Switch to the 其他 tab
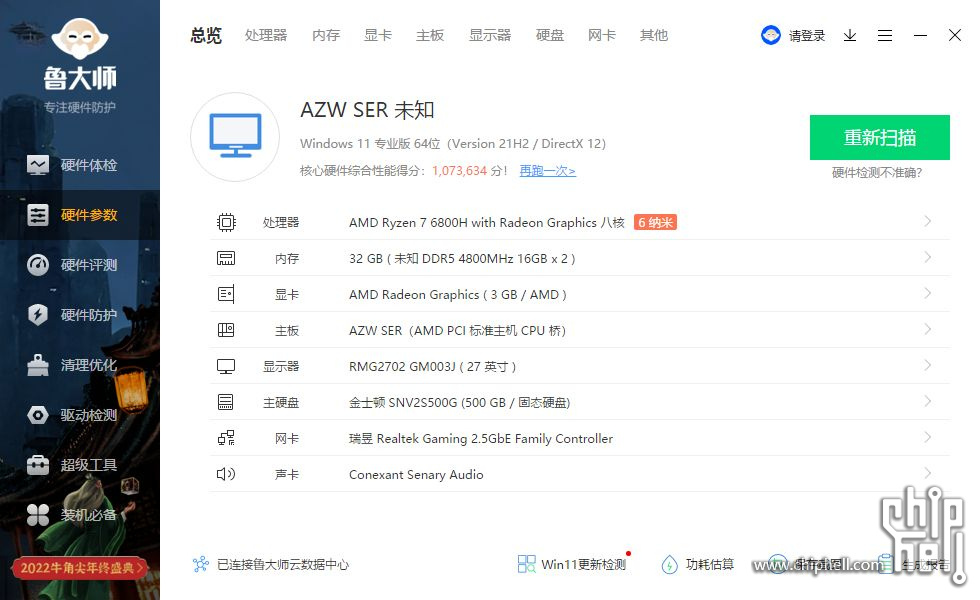 coord(654,36)
